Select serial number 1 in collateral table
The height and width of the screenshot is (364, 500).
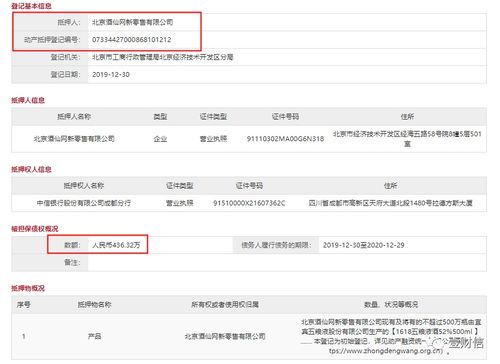coord(24,336)
